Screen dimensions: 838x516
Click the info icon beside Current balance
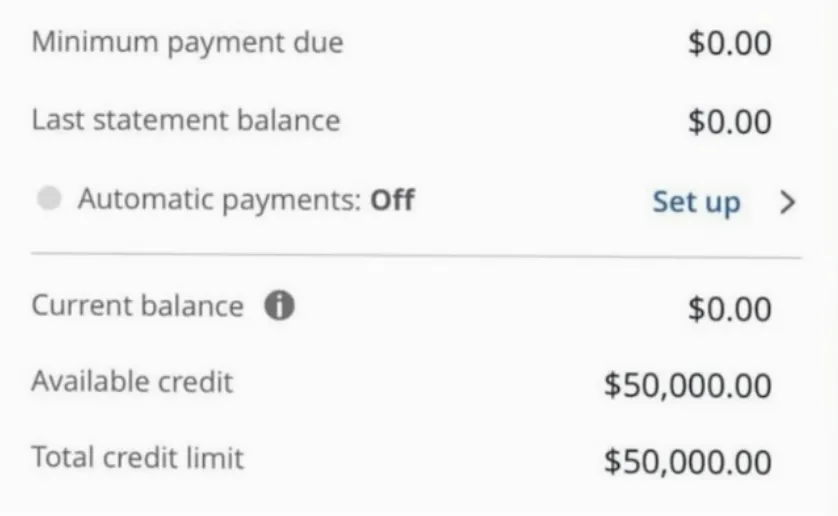coord(280,306)
